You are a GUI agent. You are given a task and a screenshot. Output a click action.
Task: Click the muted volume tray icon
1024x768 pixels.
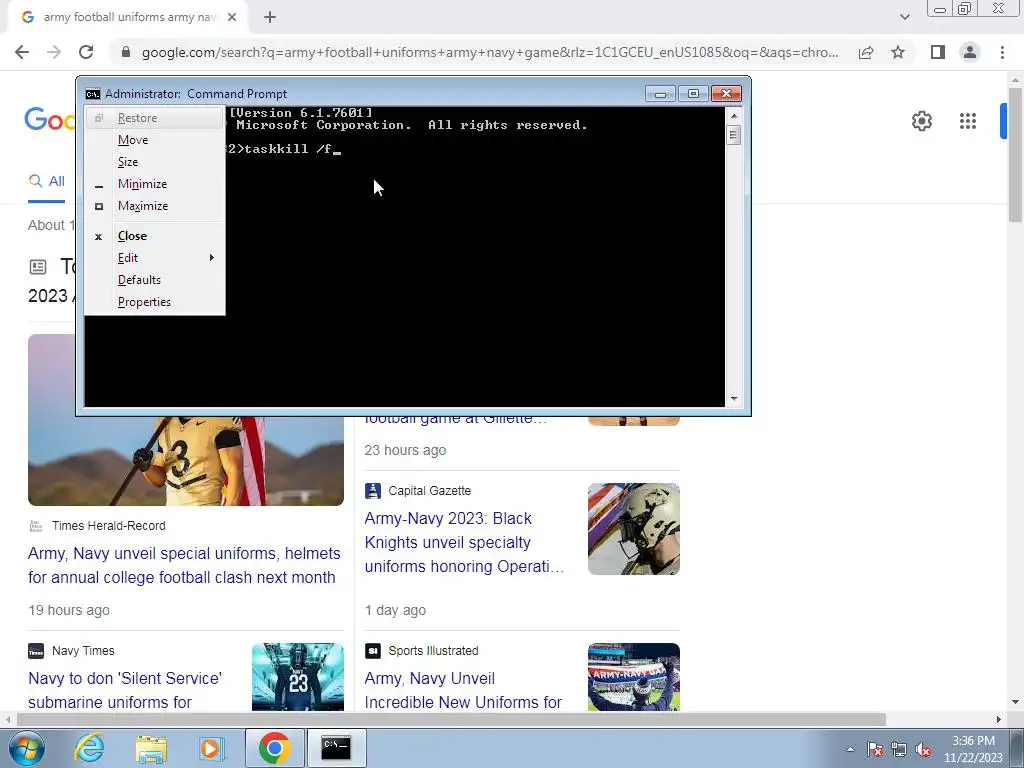(923, 750)
